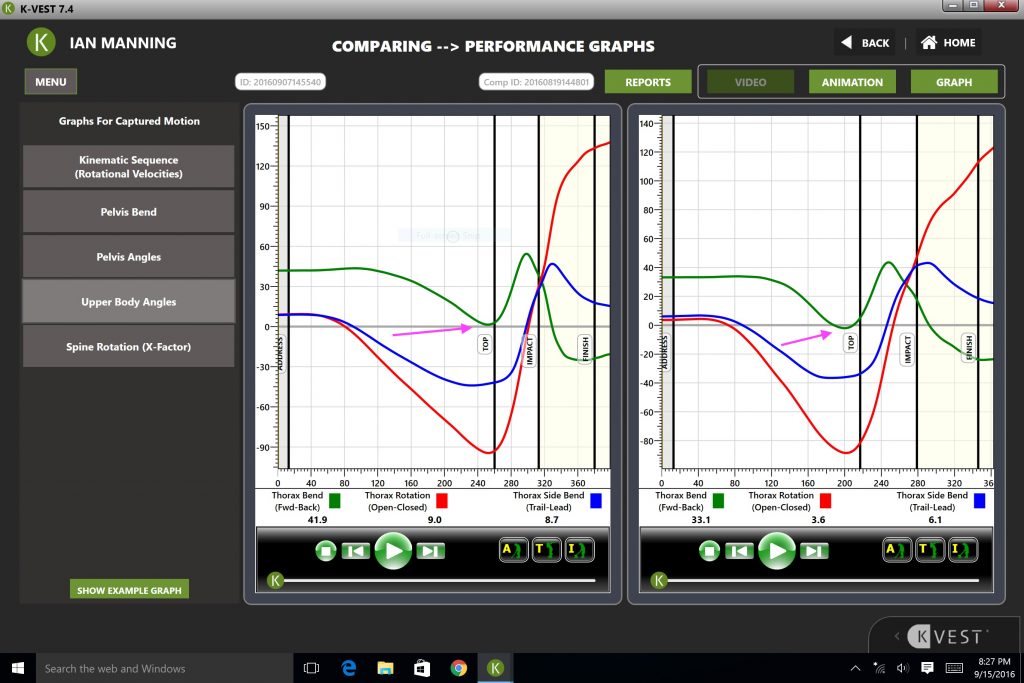Play the left graph animation
Screen dimensions: 1024x683
coord(393,551)
